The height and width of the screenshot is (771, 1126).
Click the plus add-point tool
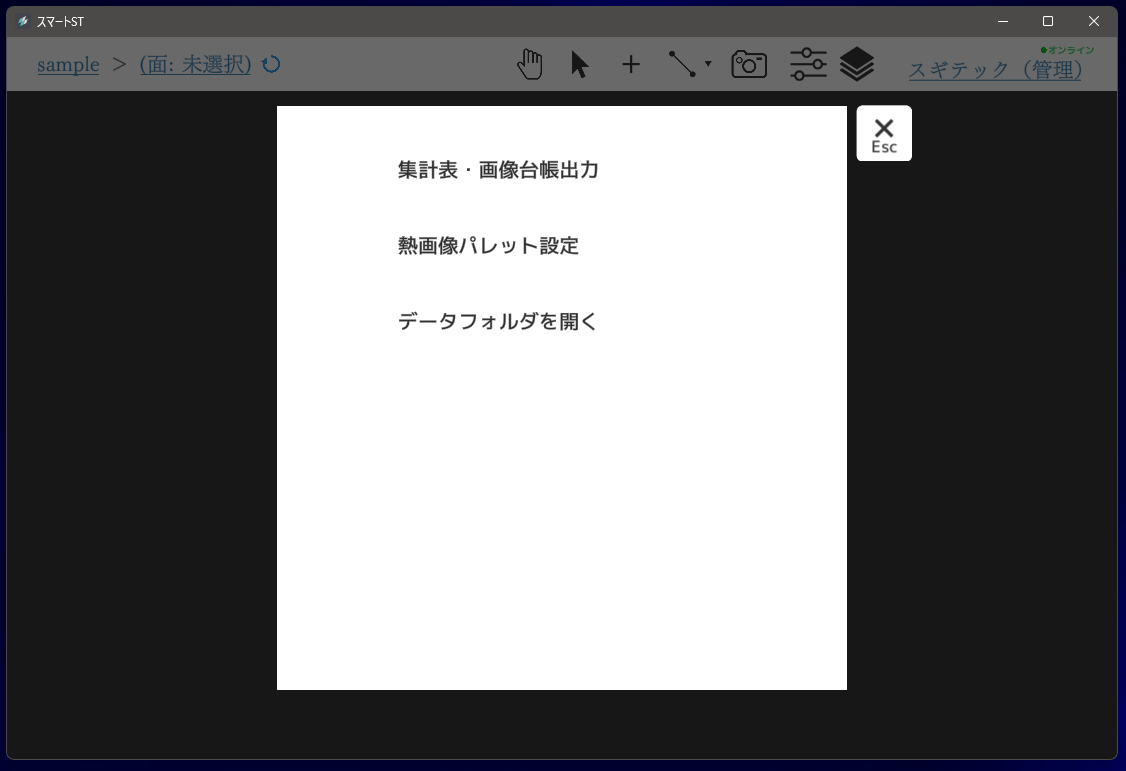[x=631, y=65]
